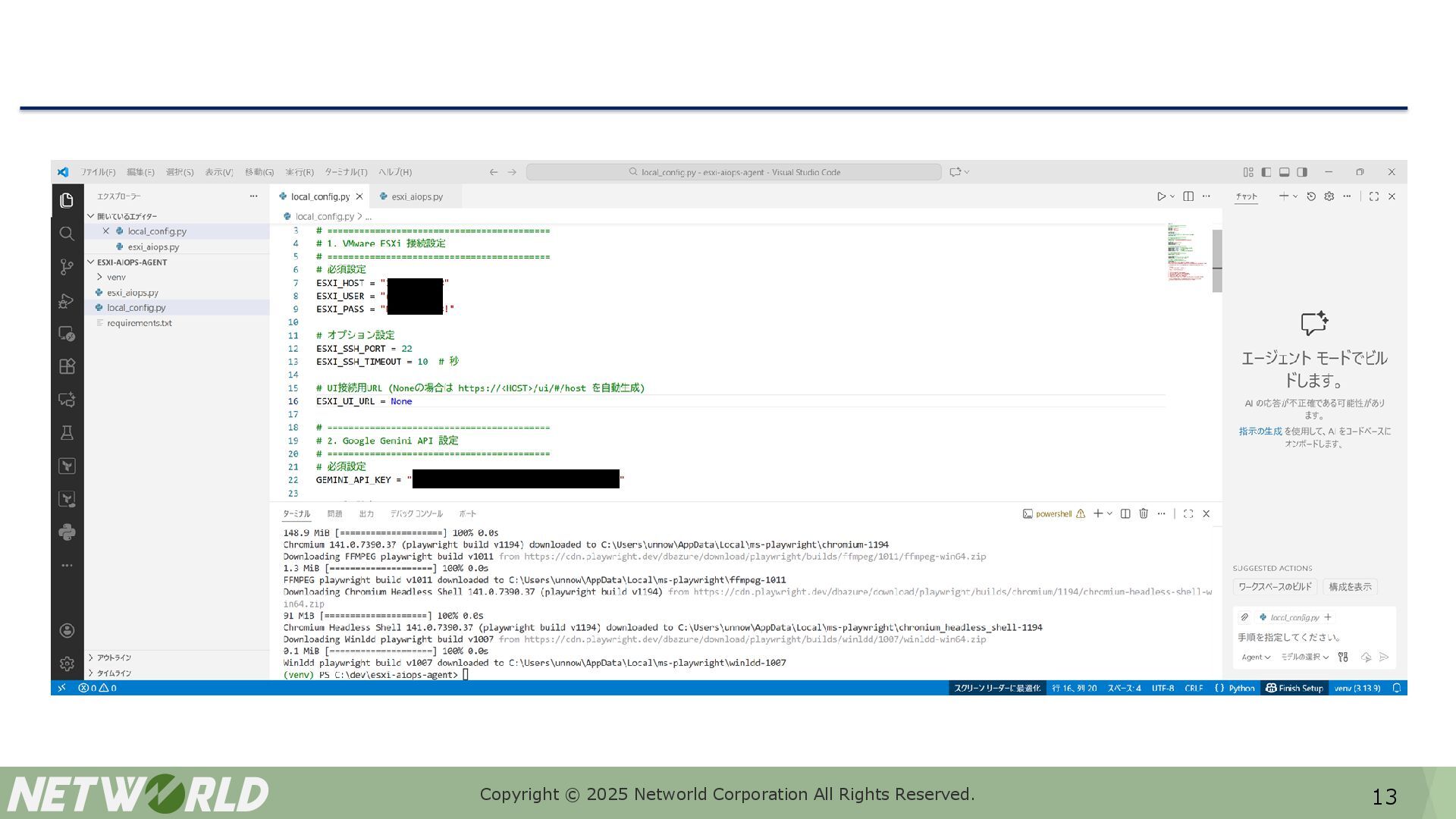Image resolution: width=1456 pixels, height=819 pixels.
Task: Toggle the primary side bar layout icon
Action: [1266, 172]
